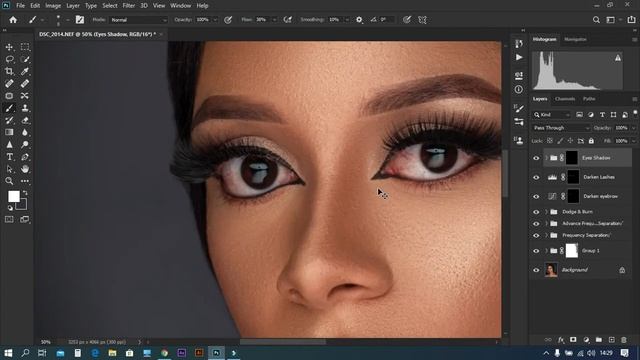Click the Eyes Shadow layer mask thumbnail
The image size is (640, 360).
[572, 158]
